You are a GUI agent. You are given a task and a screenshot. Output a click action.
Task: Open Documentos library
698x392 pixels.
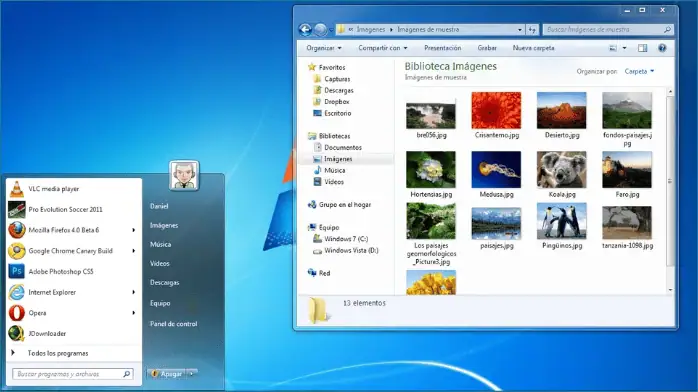337,147
